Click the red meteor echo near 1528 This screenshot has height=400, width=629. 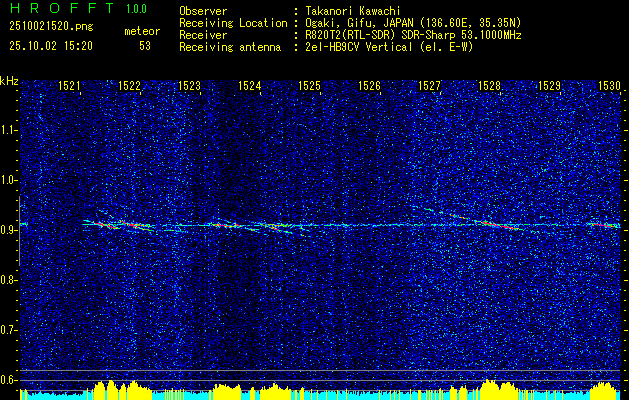click(x=497, y=224)
